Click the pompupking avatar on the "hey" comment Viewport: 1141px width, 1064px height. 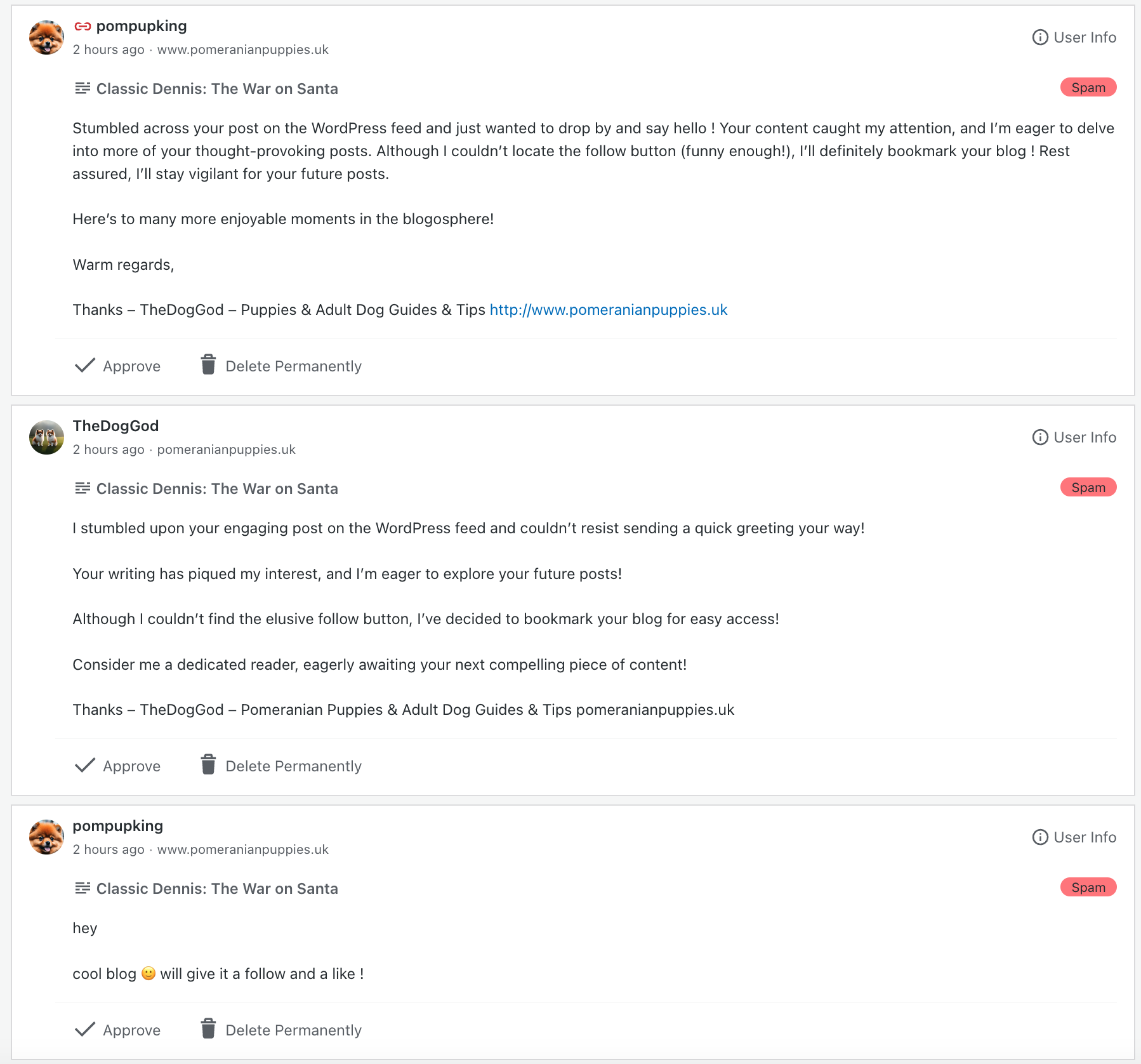(x=46, y=837)
